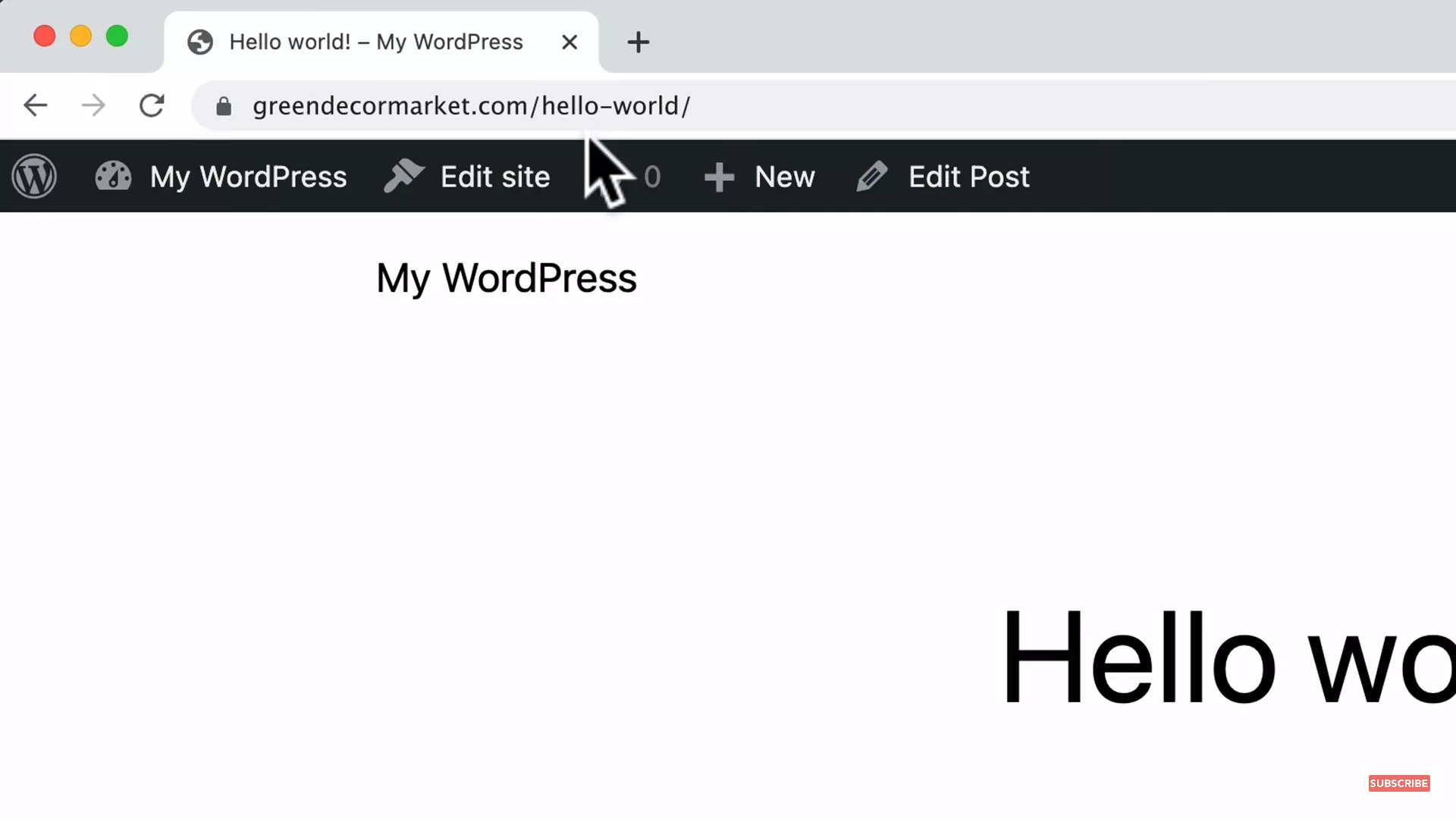The image size is (1456, 819).
Task: Click the WordPress logo icon
Action: [x=35, y=176]
